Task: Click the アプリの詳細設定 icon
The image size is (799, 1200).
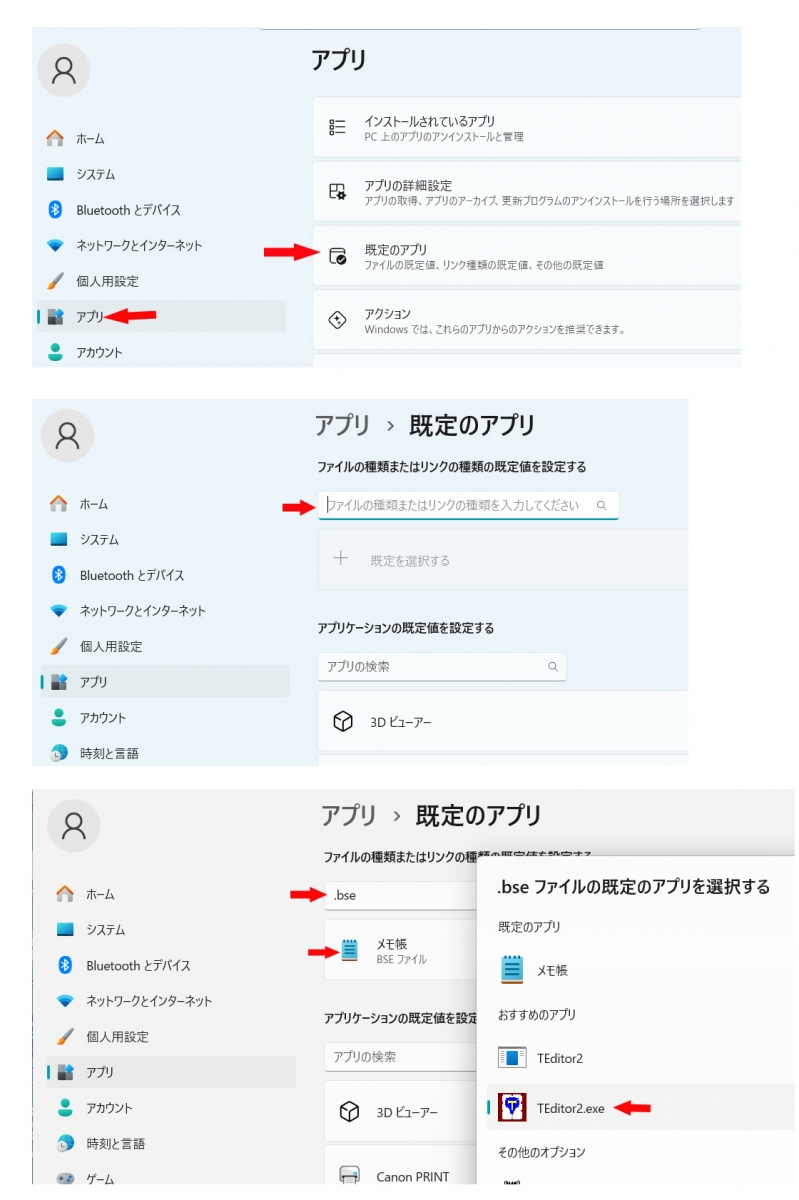Action: point(338,192)
